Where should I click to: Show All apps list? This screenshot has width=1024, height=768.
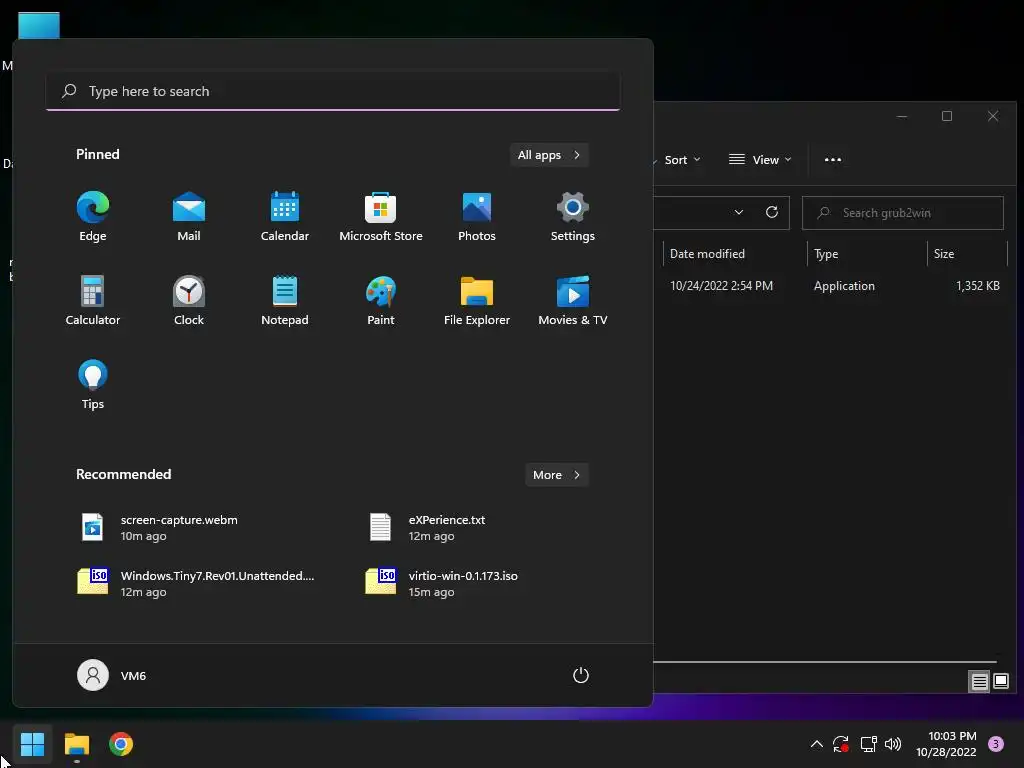click(x=549, y=155)
